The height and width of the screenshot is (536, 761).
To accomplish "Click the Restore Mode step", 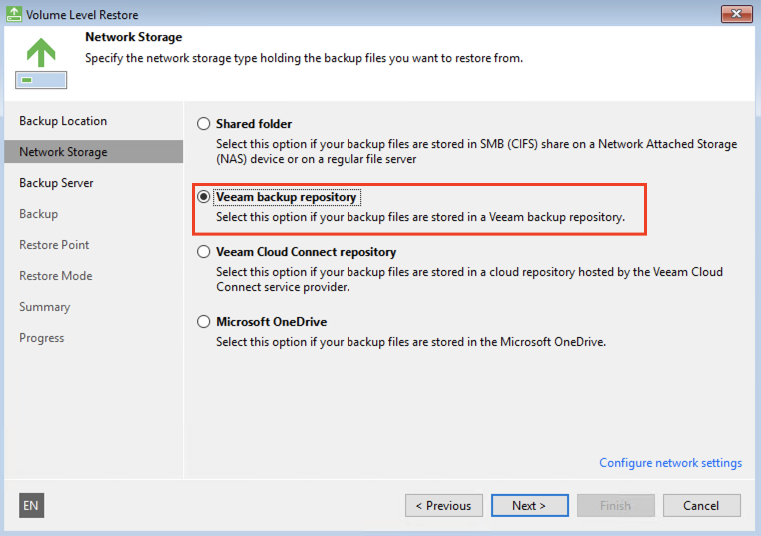I will click(55, 276).
